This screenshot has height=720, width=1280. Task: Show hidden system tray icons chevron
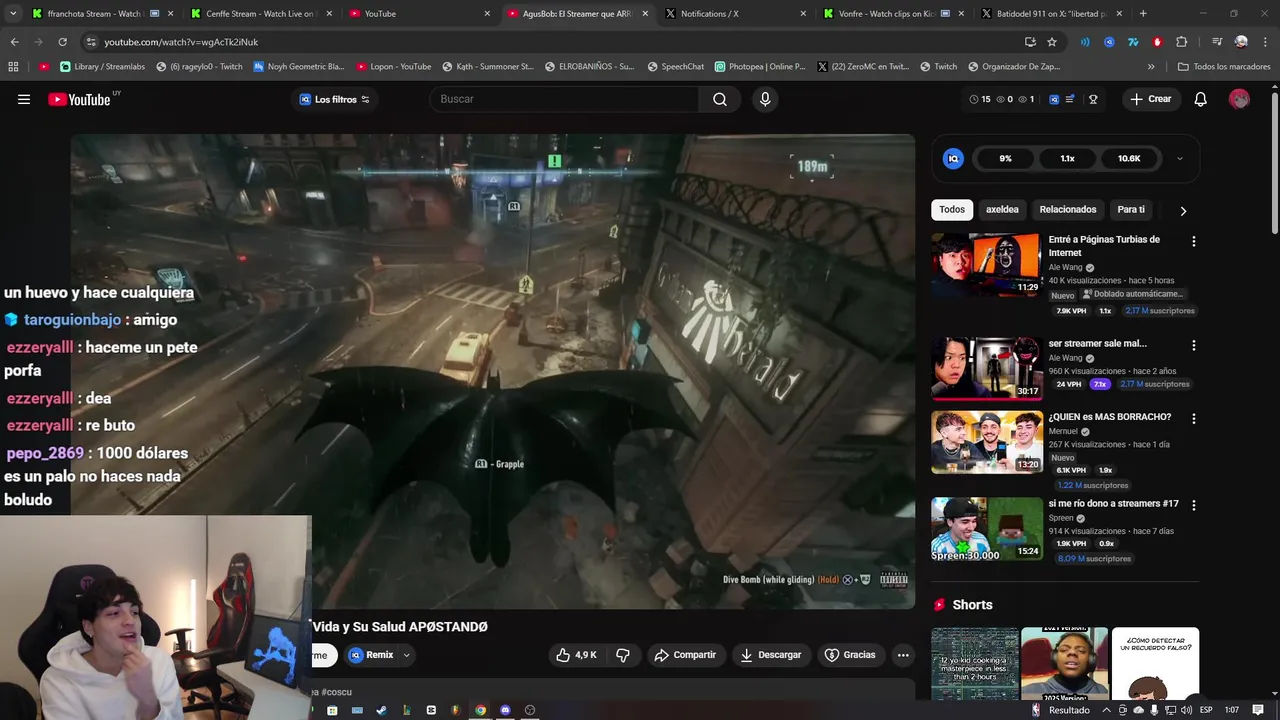coord(1107,710)
